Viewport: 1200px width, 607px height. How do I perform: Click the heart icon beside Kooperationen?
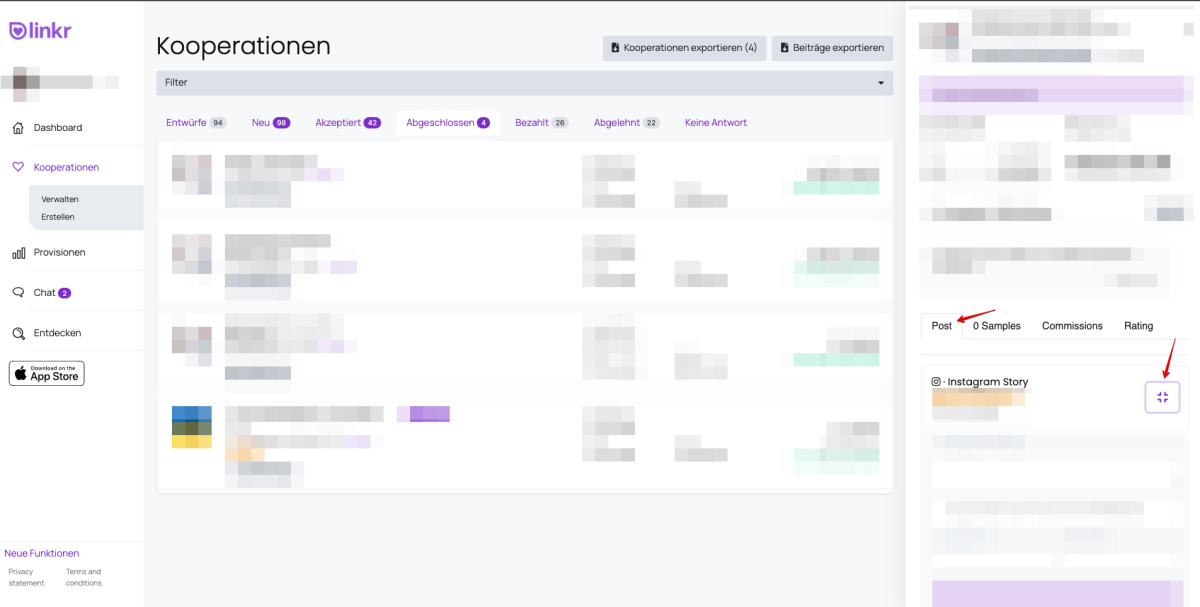tap(18, 167)
